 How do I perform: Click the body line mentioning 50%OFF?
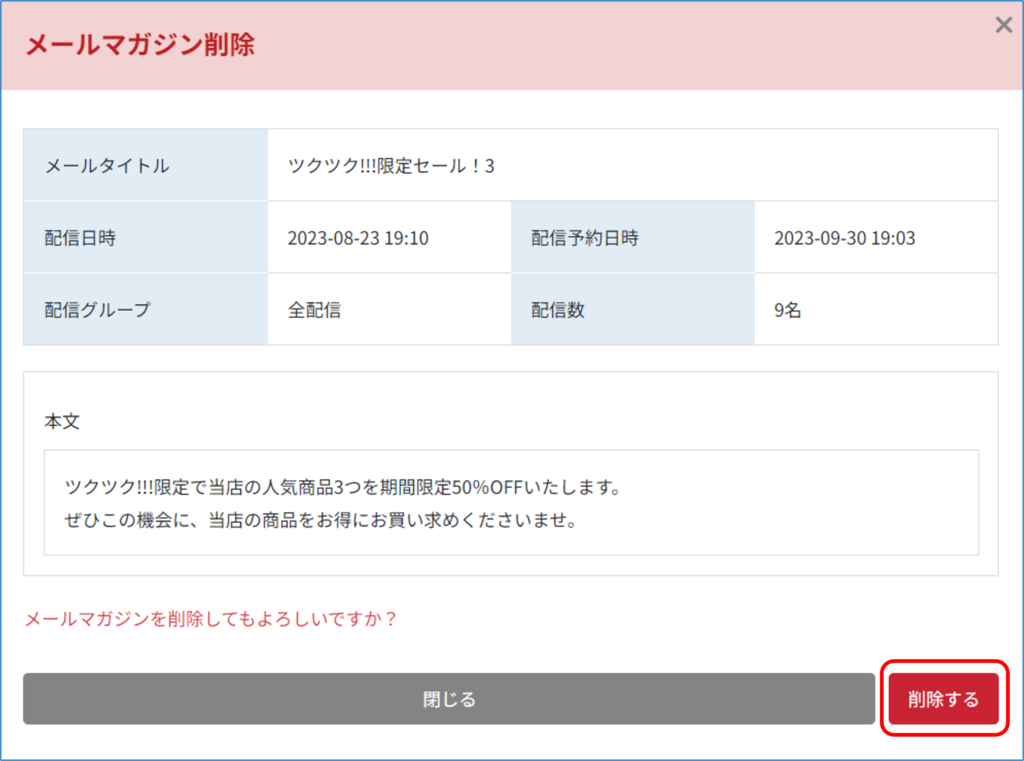(343, 487)
